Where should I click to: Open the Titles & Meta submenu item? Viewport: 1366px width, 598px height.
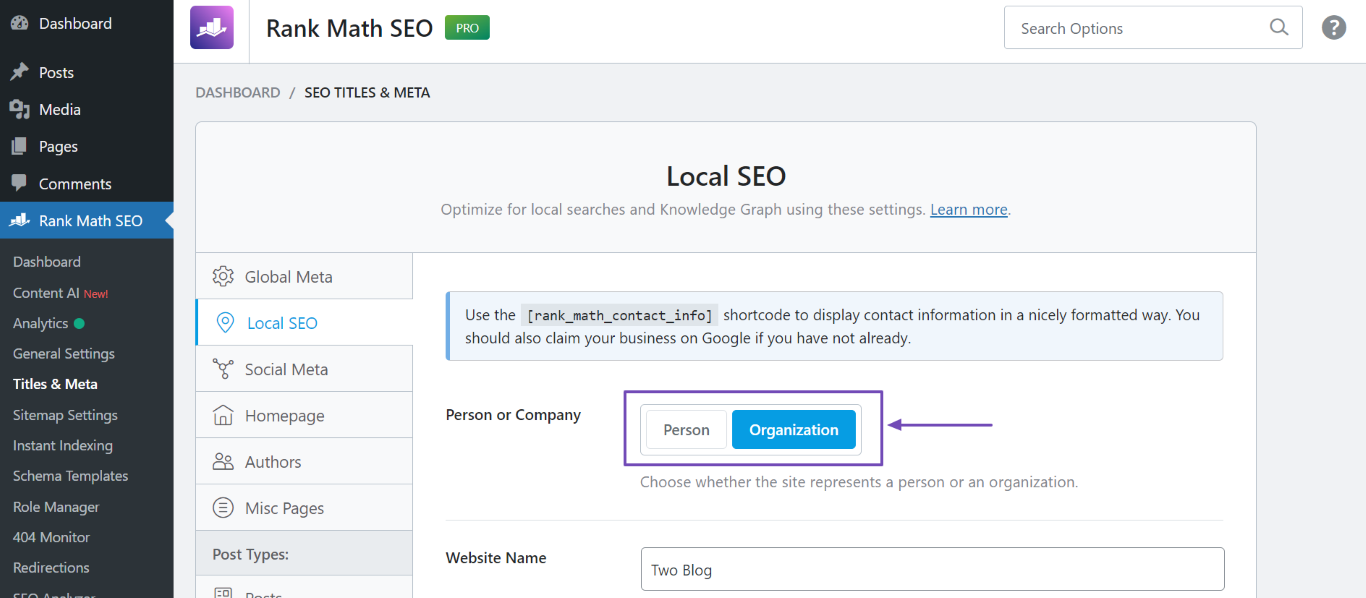point(55,384)
